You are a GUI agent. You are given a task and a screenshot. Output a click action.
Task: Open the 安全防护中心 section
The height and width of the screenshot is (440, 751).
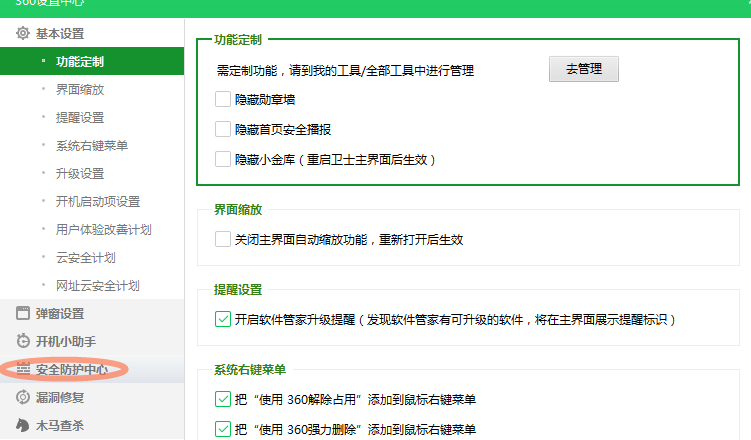coord(92,369)
